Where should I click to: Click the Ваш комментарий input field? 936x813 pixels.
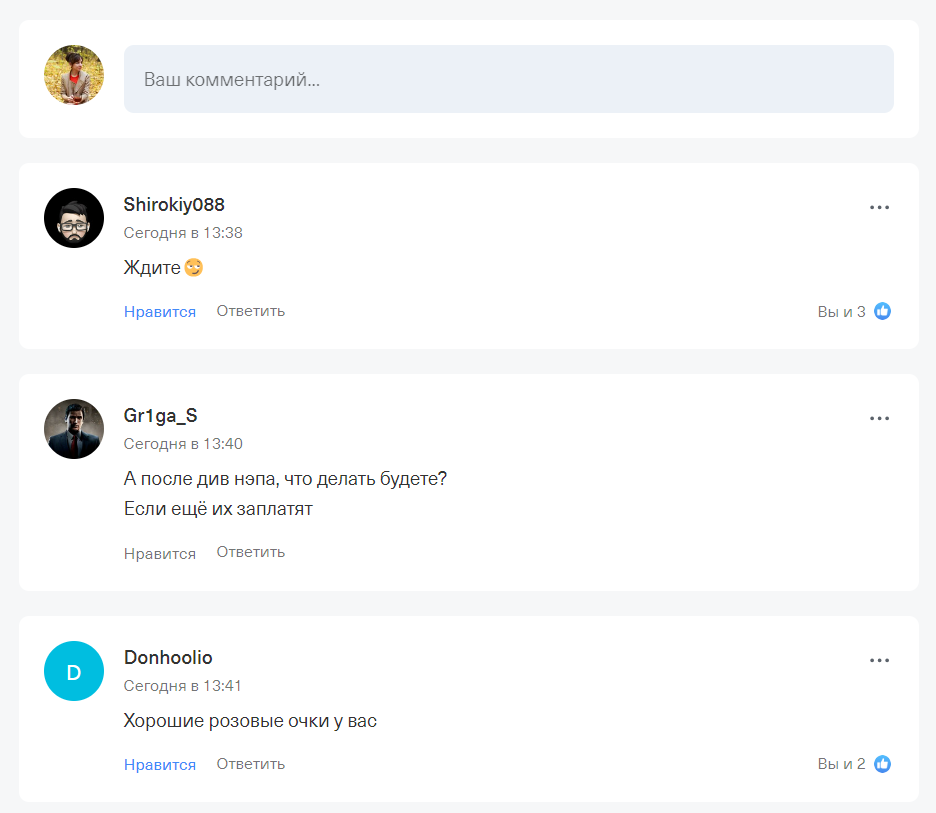[x=509, y=78]
